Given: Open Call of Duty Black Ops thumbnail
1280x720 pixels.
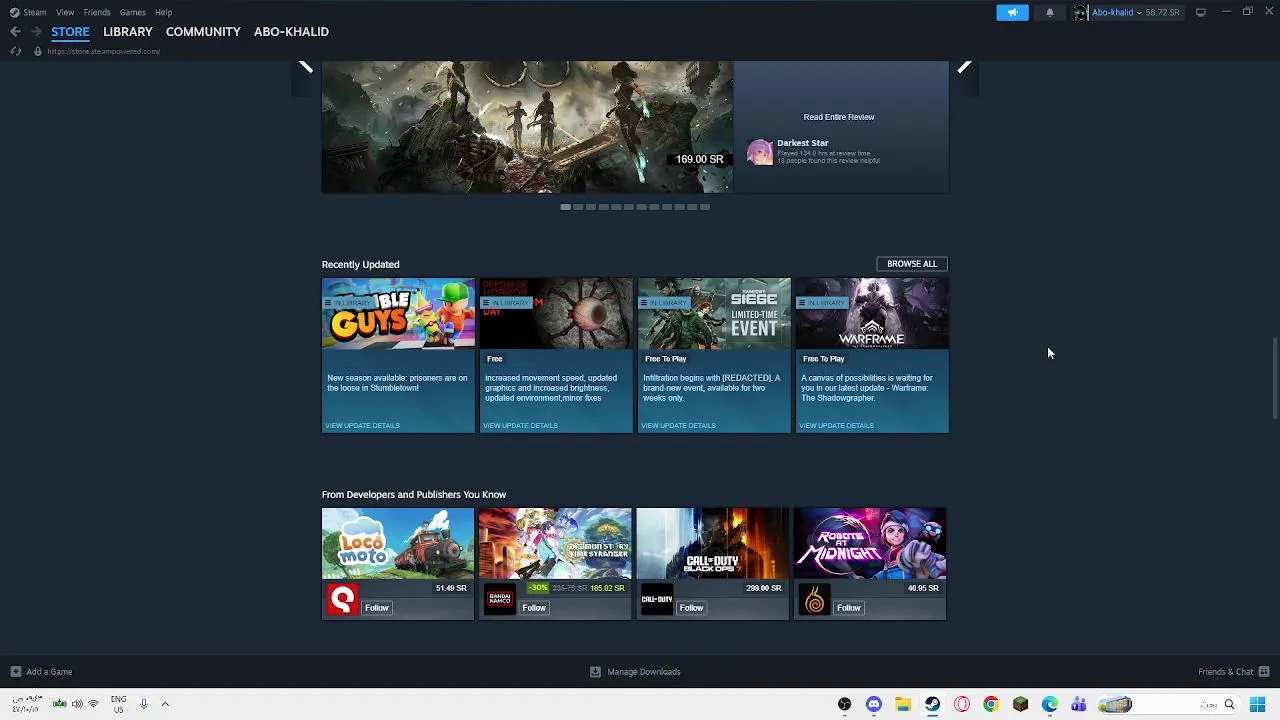Looking at the screenshot, I should pos(713,543).
